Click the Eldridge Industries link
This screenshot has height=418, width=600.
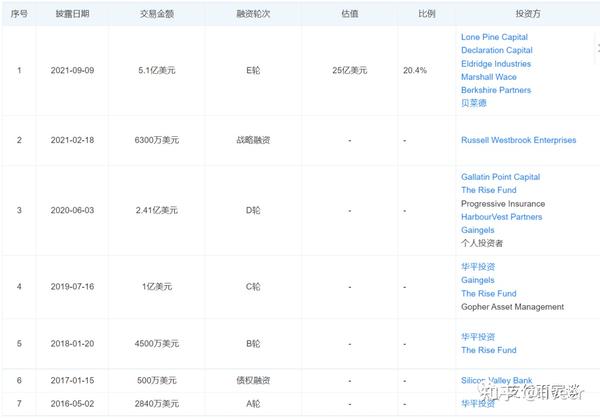pyautogui.click(x=496, y=64)
